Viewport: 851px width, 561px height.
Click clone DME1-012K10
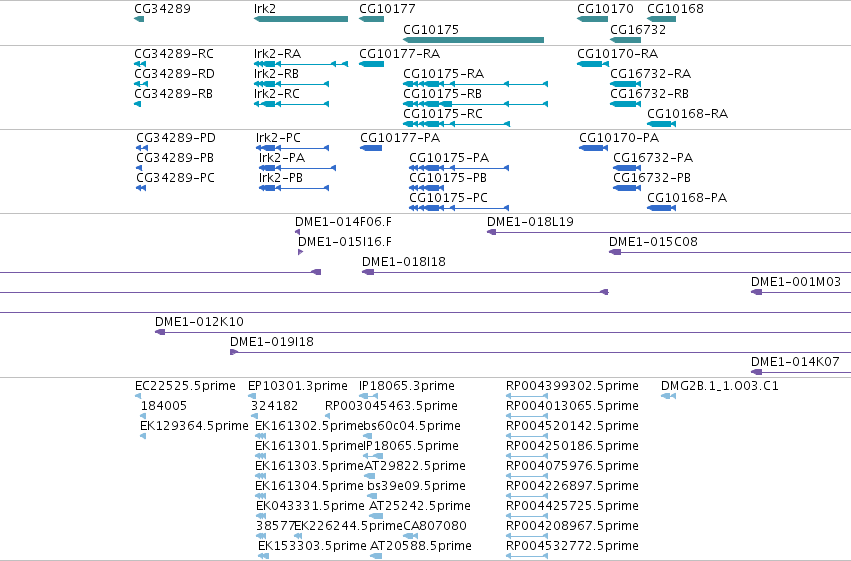pos(199,322)
